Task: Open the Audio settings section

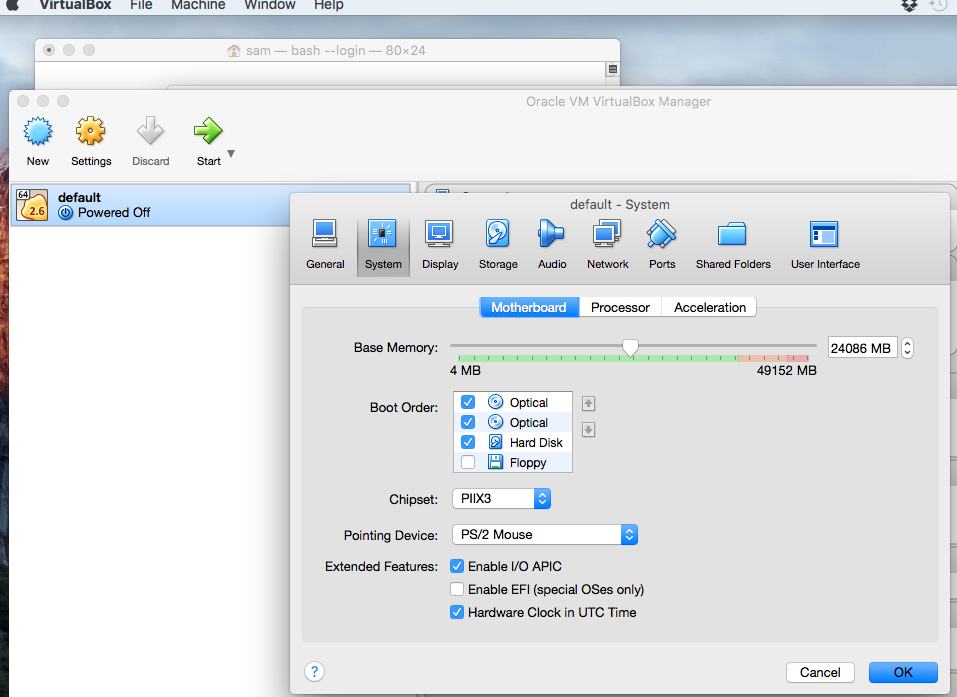Action: (x=552, y=244)
